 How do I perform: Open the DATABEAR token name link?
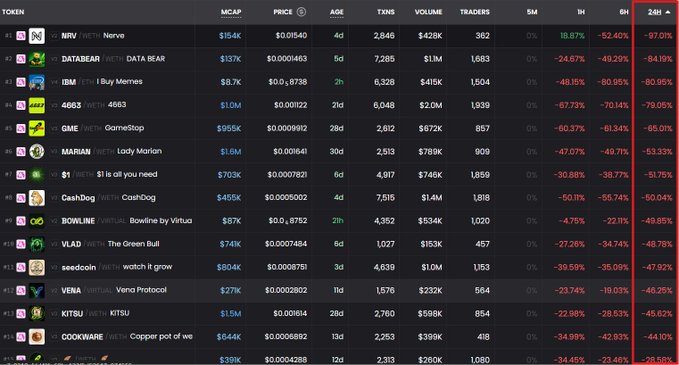[x=81, y=59]
